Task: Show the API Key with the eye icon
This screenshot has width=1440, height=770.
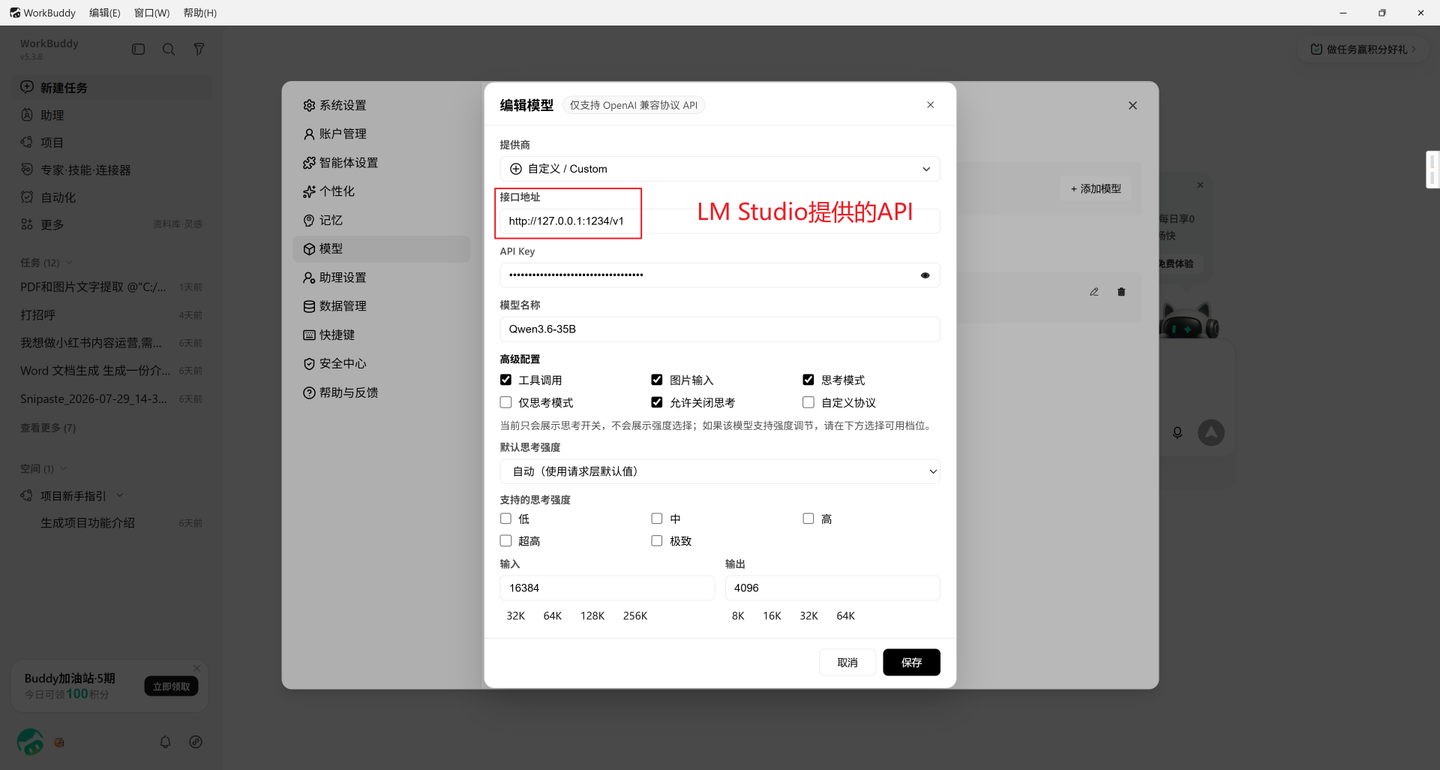Action: point(925,275)
